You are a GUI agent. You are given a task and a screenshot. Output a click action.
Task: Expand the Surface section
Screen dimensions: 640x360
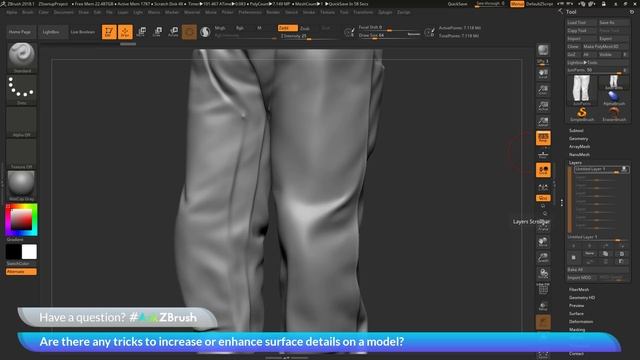point(576,314)
